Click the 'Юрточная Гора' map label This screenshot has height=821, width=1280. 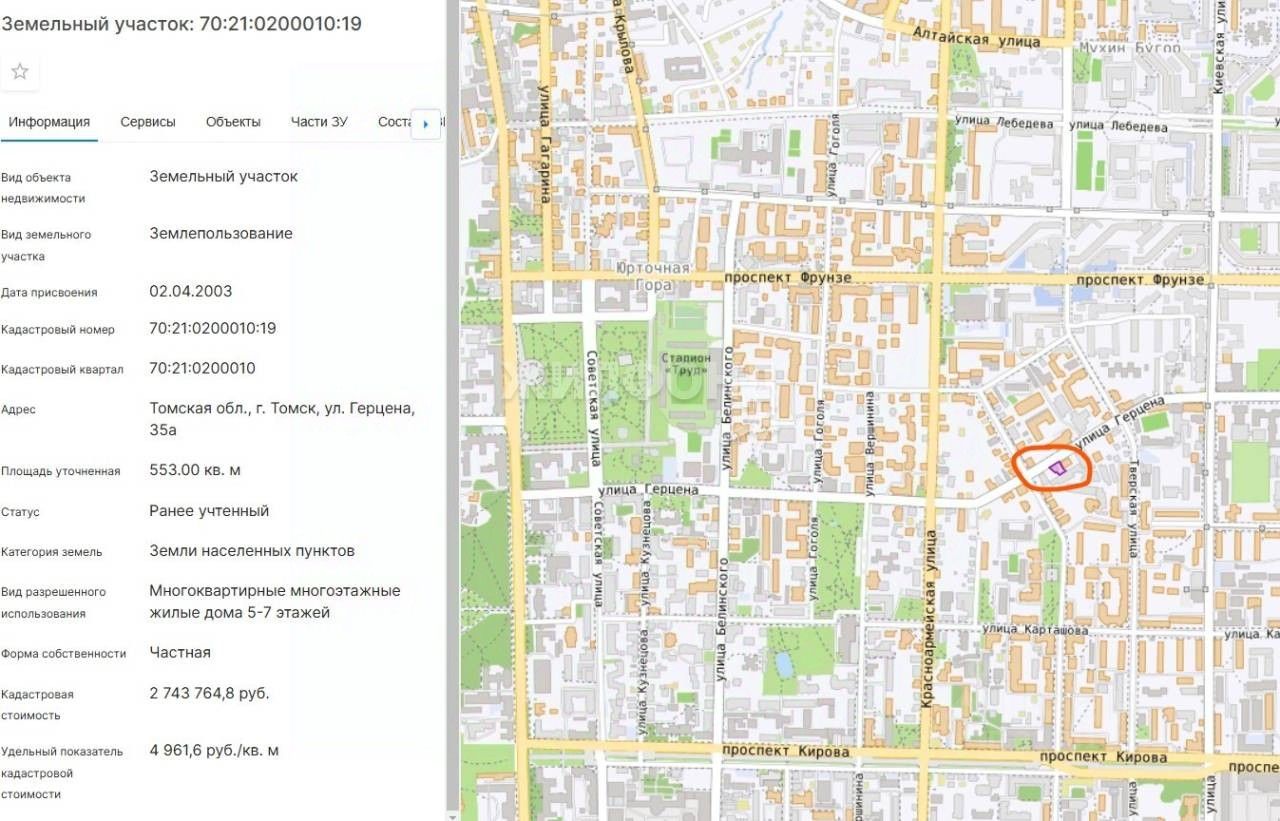653,276
